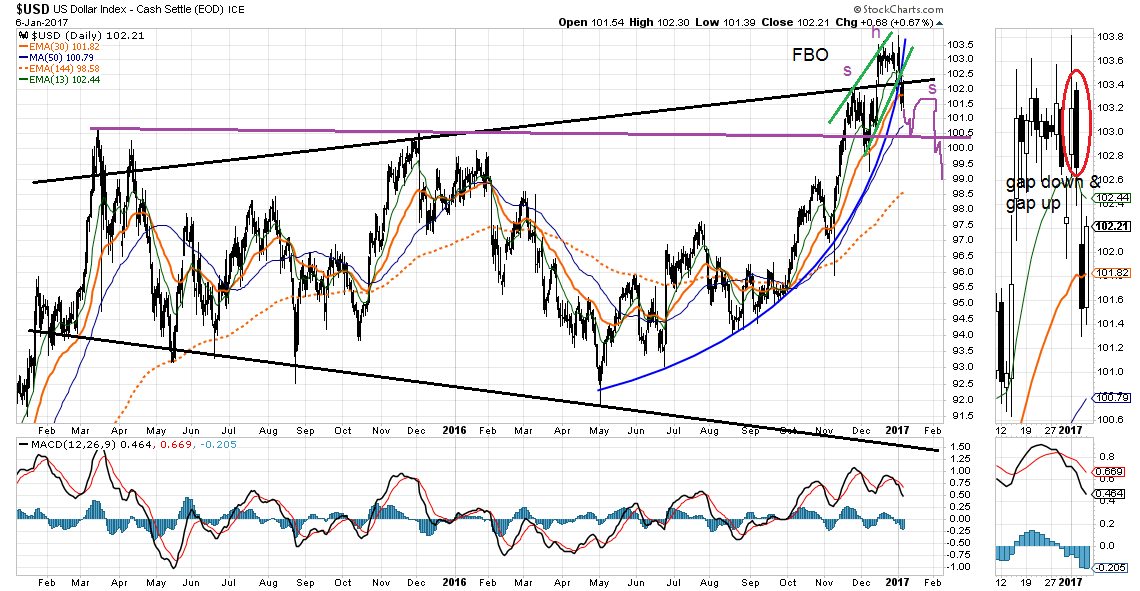Select the "MA(50) 100.79" legend entry
This screenshot has height=591, width=1140.
(57, 57)
